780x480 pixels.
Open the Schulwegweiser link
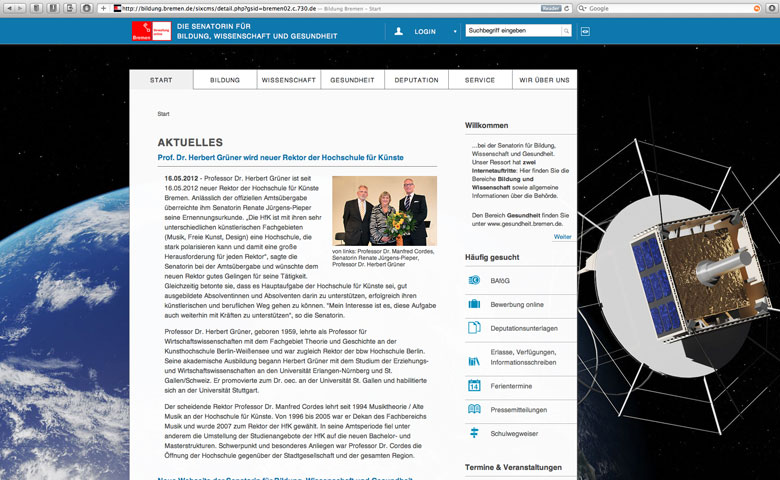(514, 434)
